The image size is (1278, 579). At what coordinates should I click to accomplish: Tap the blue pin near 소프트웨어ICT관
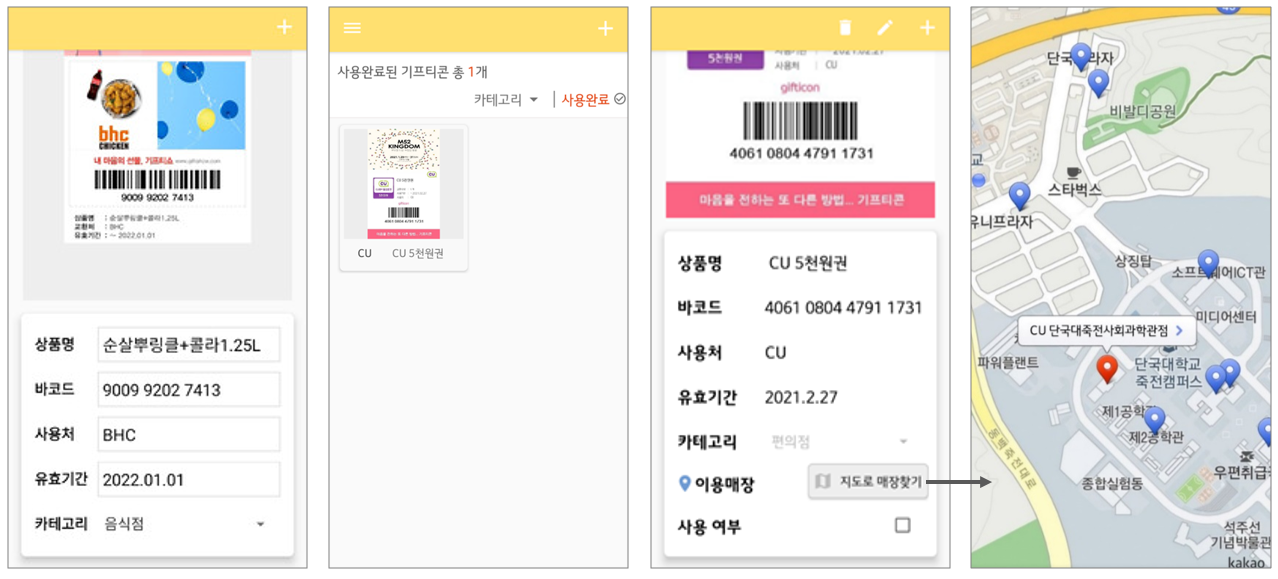click(x=1208, y=263)
